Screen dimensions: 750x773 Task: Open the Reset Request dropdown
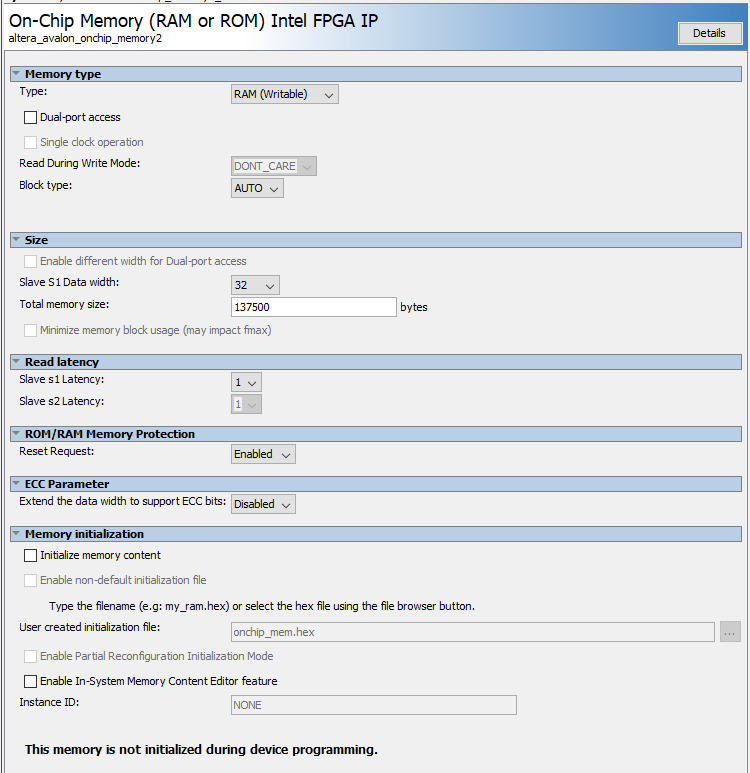(263, 455)
